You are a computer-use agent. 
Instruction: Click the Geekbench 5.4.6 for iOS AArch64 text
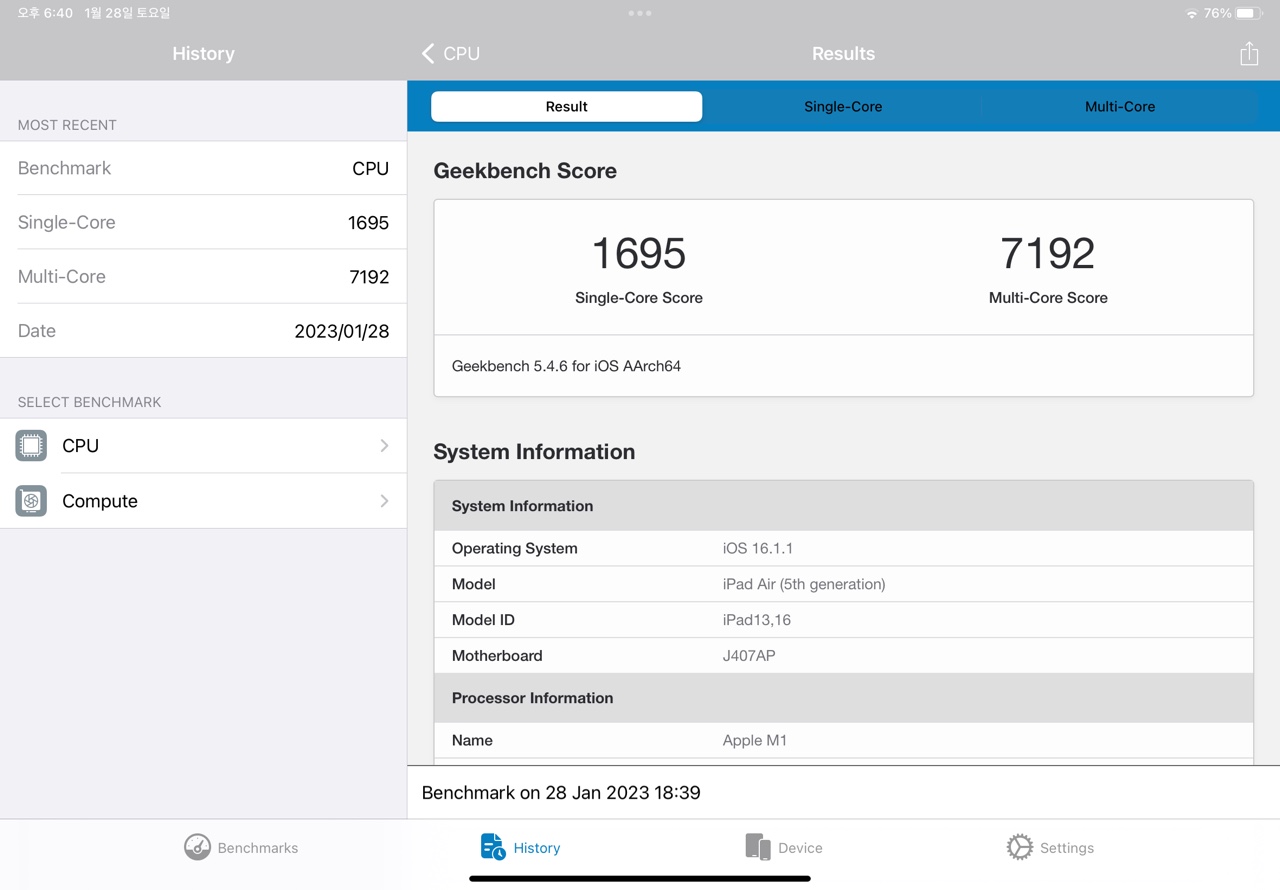pos(566,366)
